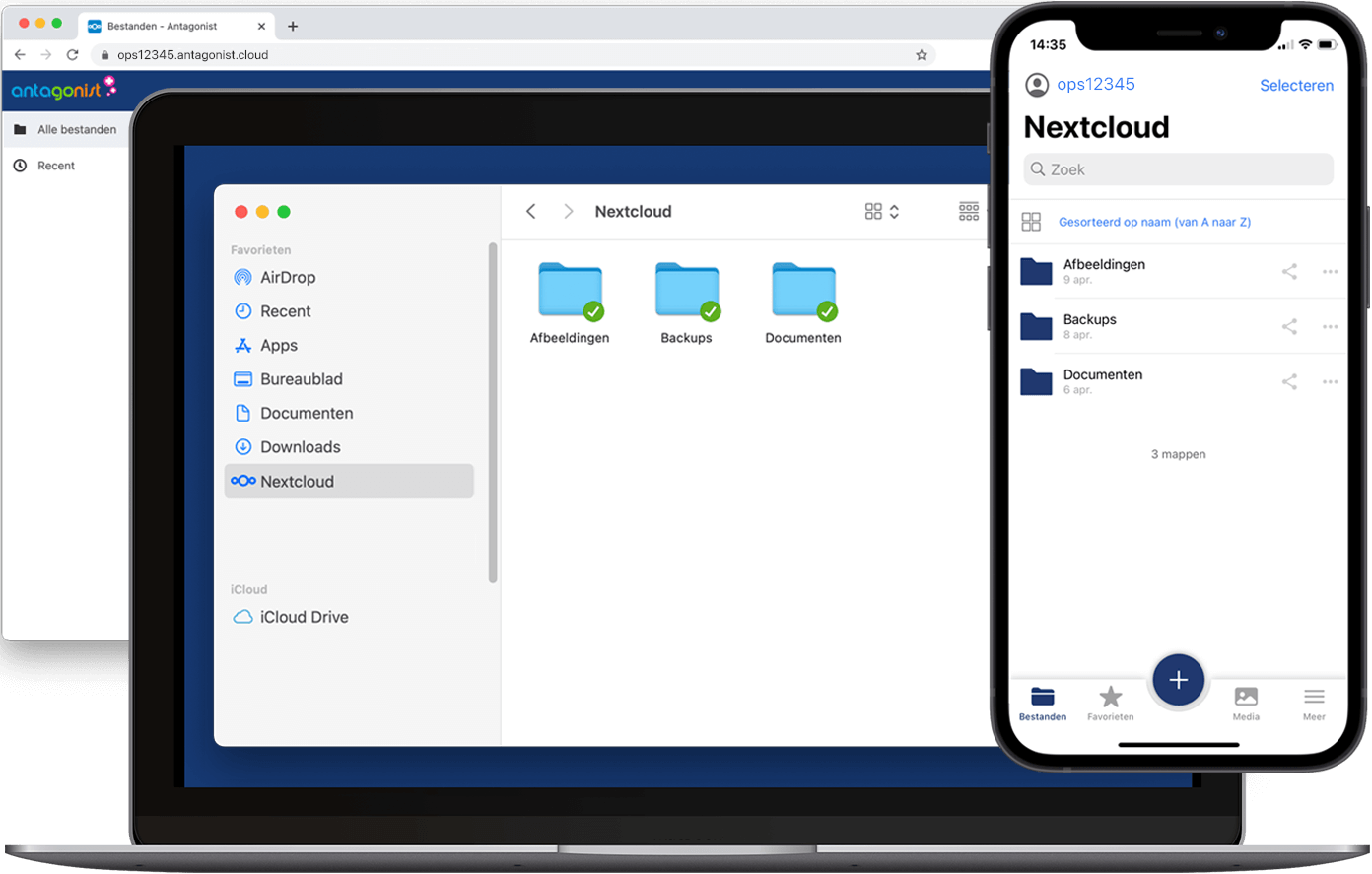Tap Selecteren on phone app
This screenshot has width=1372, height=874.
1296,86
